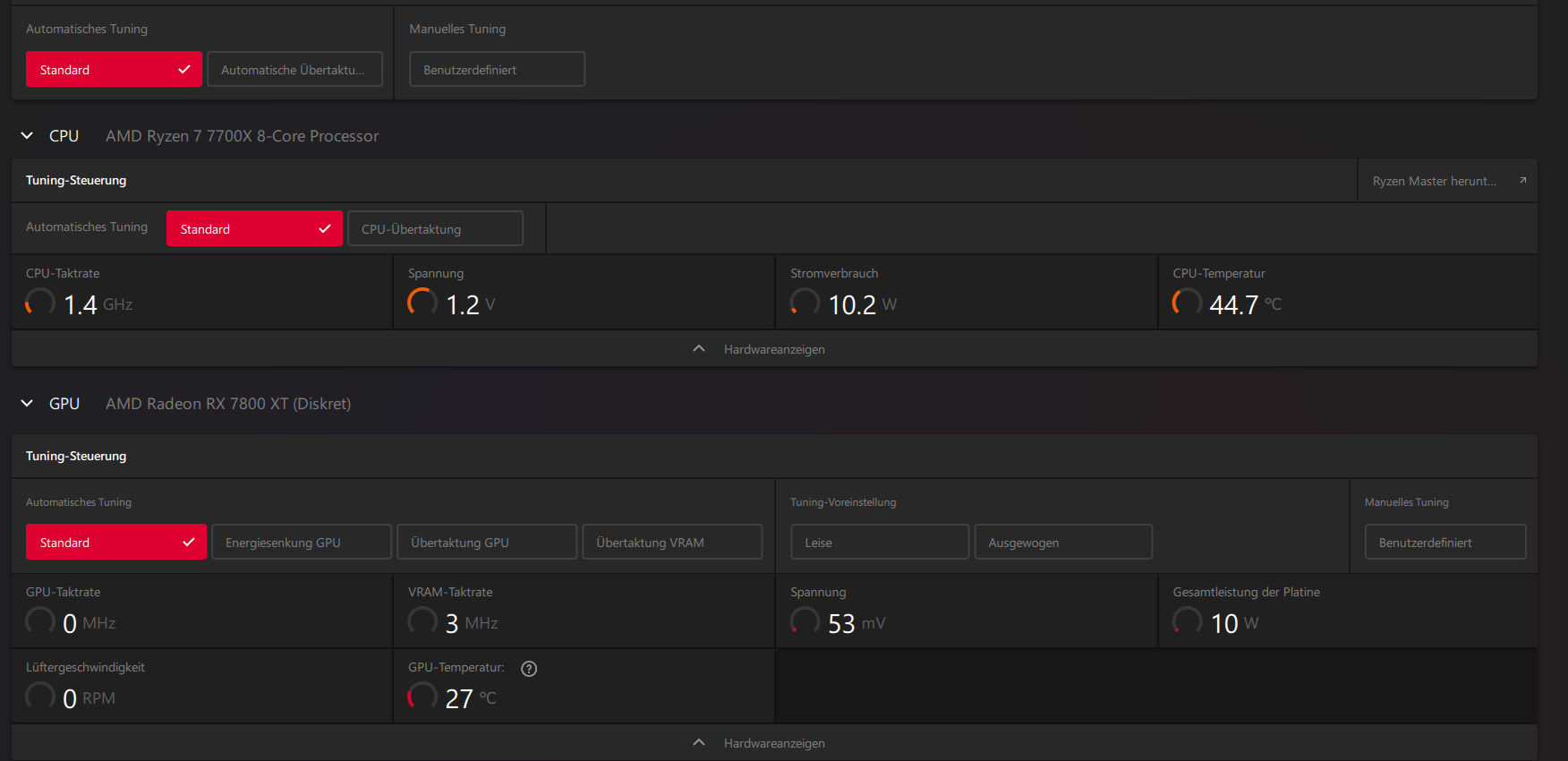Click the 27 °C GPU temperature value
The width and height of the screenshot is (1568, 761).
(471, 699)
